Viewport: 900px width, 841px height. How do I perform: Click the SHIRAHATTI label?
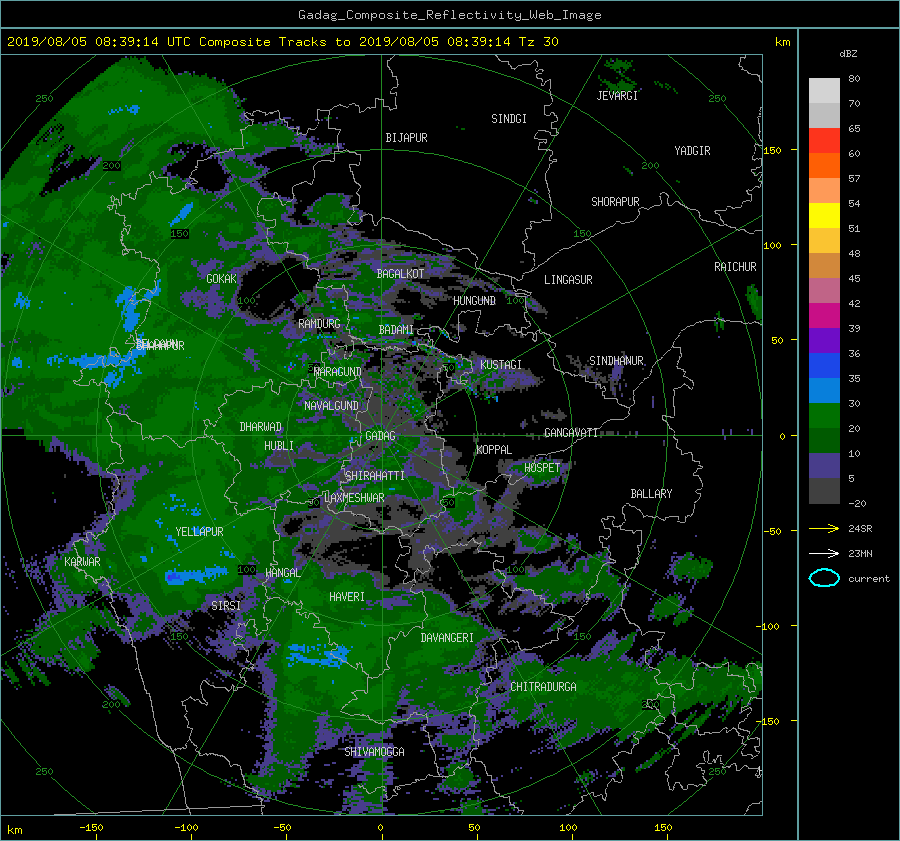point(375,476)
